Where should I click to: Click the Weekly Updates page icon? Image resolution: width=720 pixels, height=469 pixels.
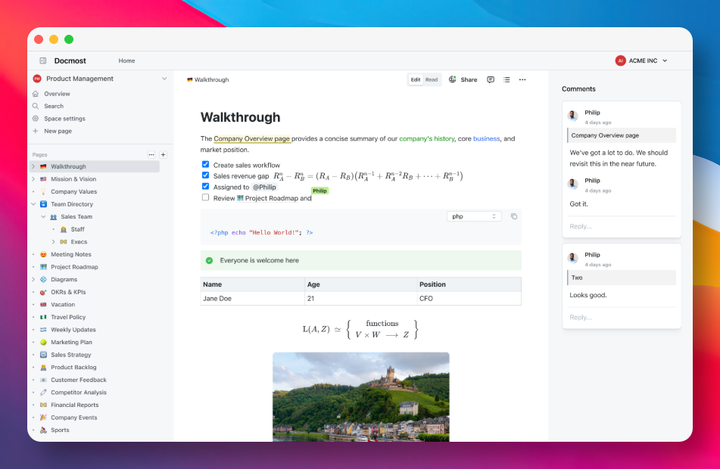43,330
